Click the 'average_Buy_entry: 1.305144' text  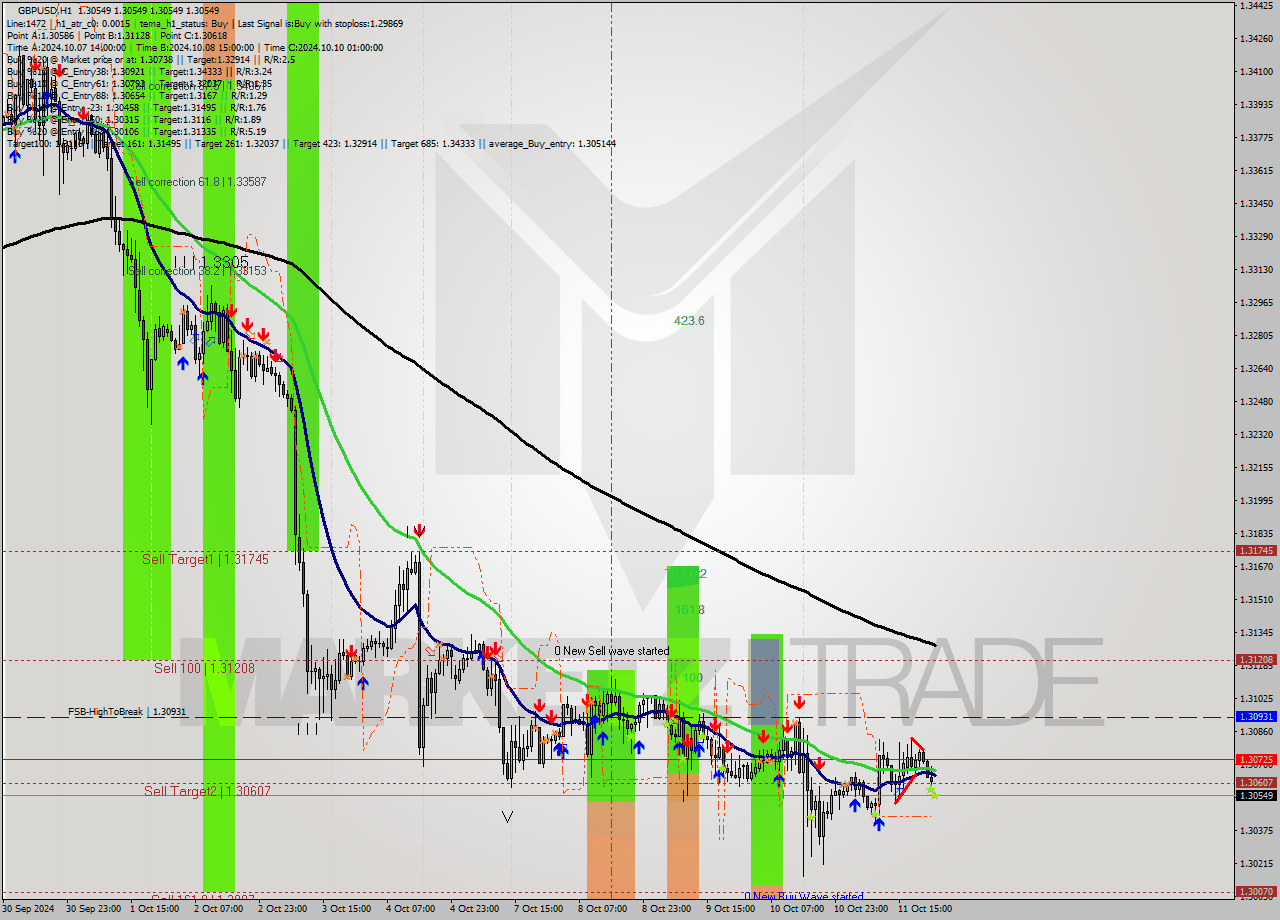coord(552,144)
